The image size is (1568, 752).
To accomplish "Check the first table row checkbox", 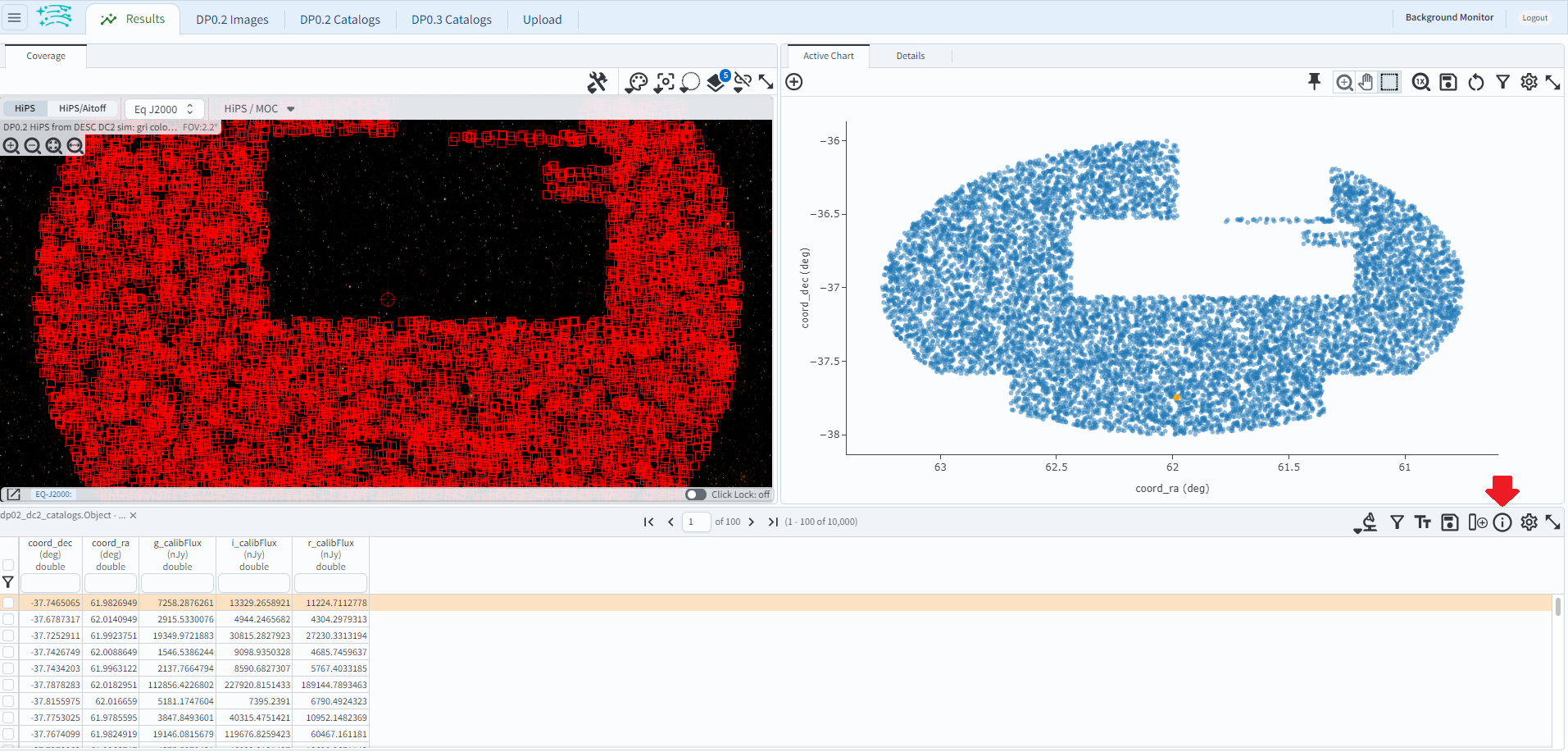I will [x=8, y=602].
